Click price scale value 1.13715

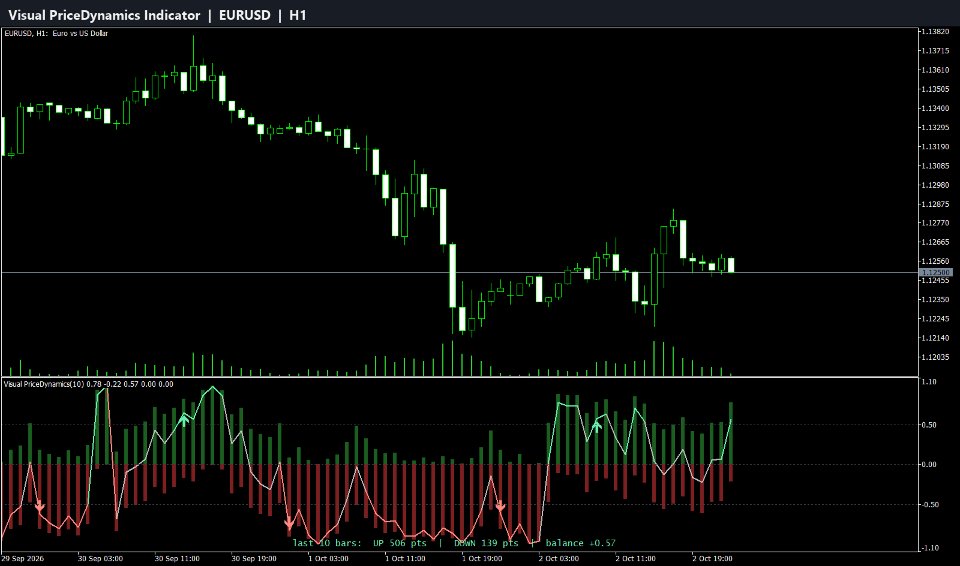pyautogui.click(x=936, y=51)
